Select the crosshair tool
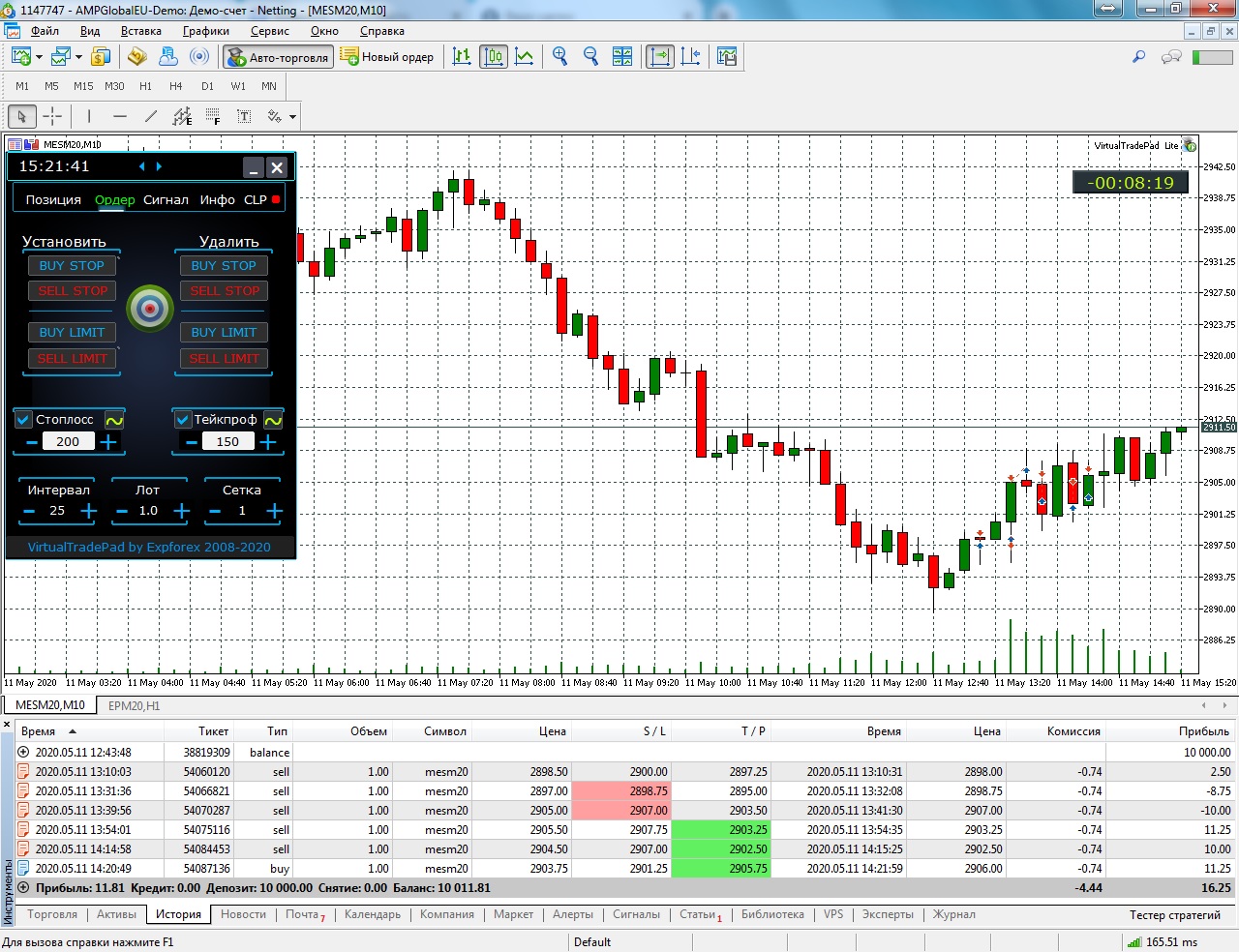 click(52, 117)
